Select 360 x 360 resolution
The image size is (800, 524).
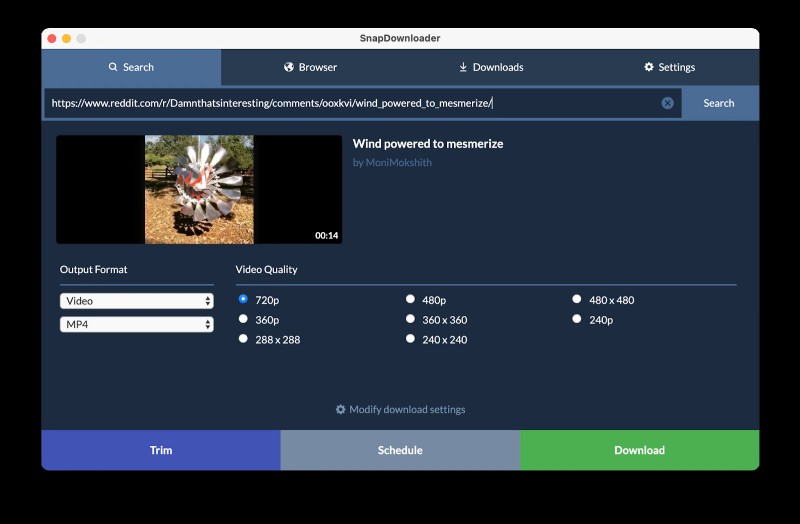click(410, 319)
